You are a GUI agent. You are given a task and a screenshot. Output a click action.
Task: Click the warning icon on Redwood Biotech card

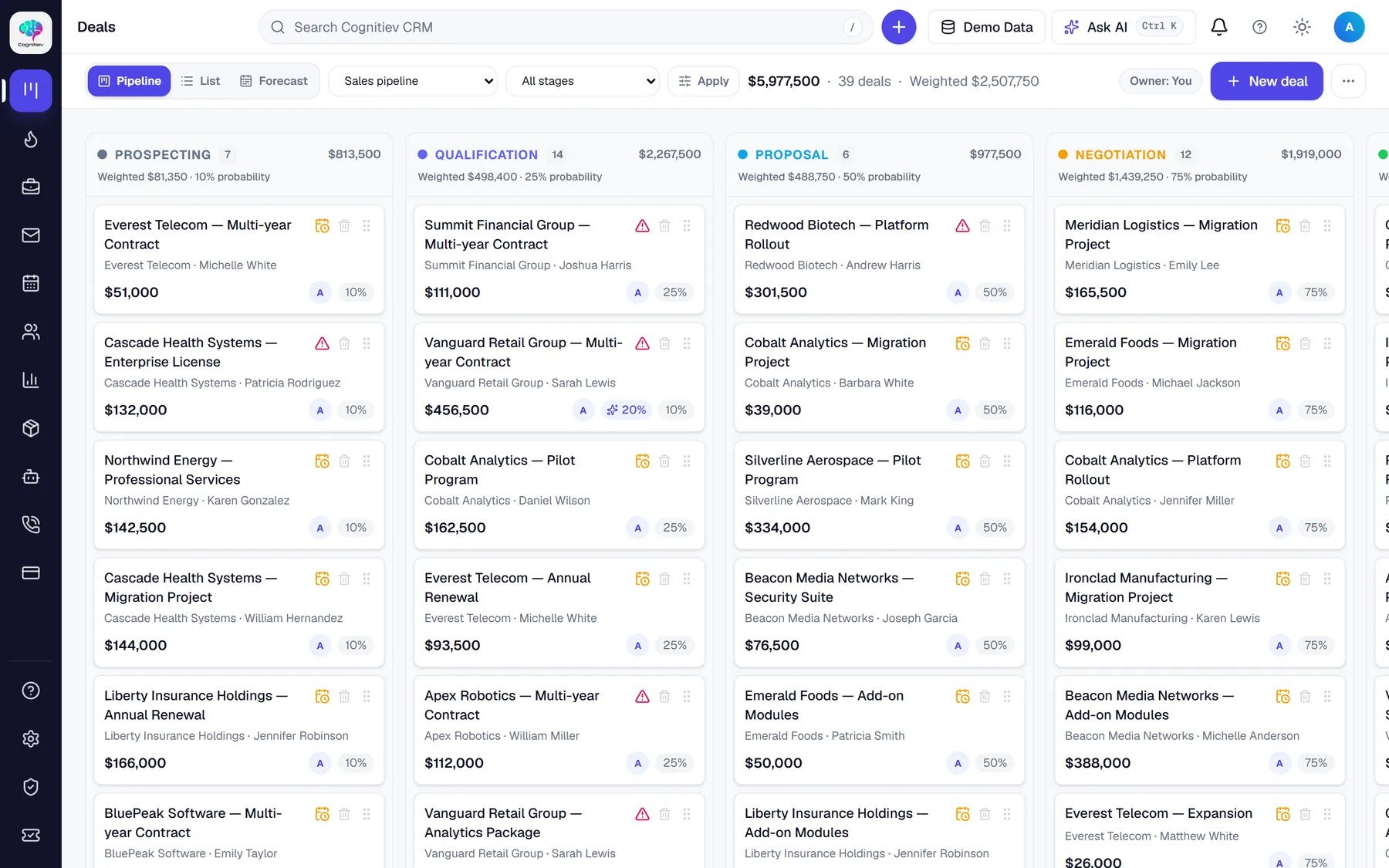click(x=962, y=226)
